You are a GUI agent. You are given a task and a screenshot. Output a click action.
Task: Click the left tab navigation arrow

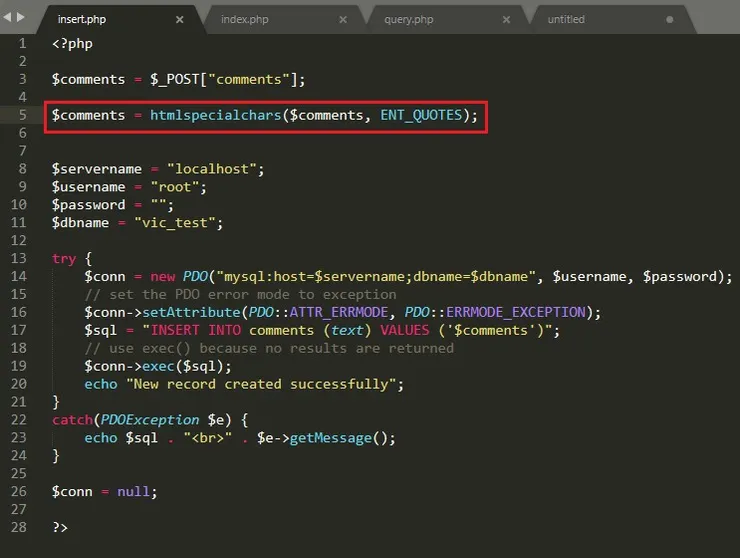click(7, 17)
